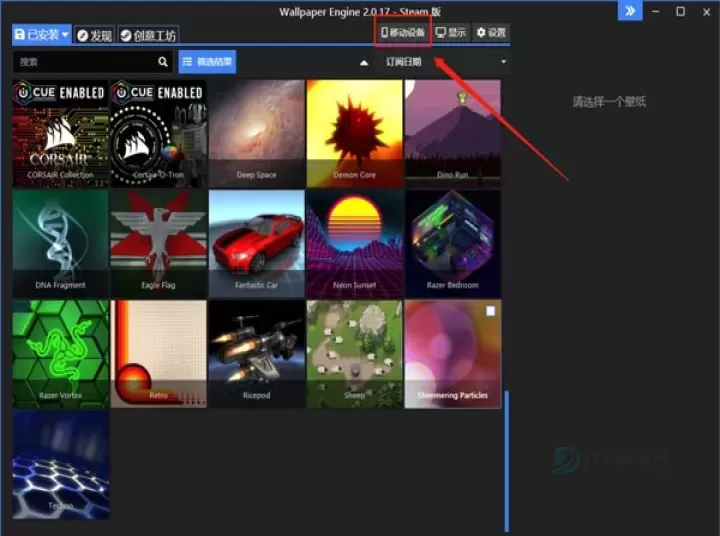
Task: Open the 订阅日期 sort order dropdown
Action: pos(445,62)
